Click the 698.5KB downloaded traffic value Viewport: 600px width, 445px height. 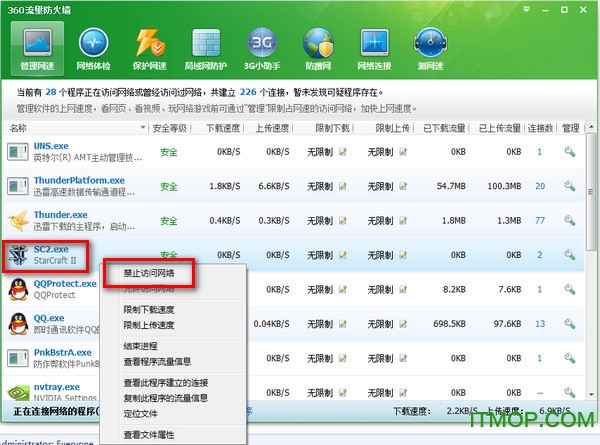pos(450,324)
